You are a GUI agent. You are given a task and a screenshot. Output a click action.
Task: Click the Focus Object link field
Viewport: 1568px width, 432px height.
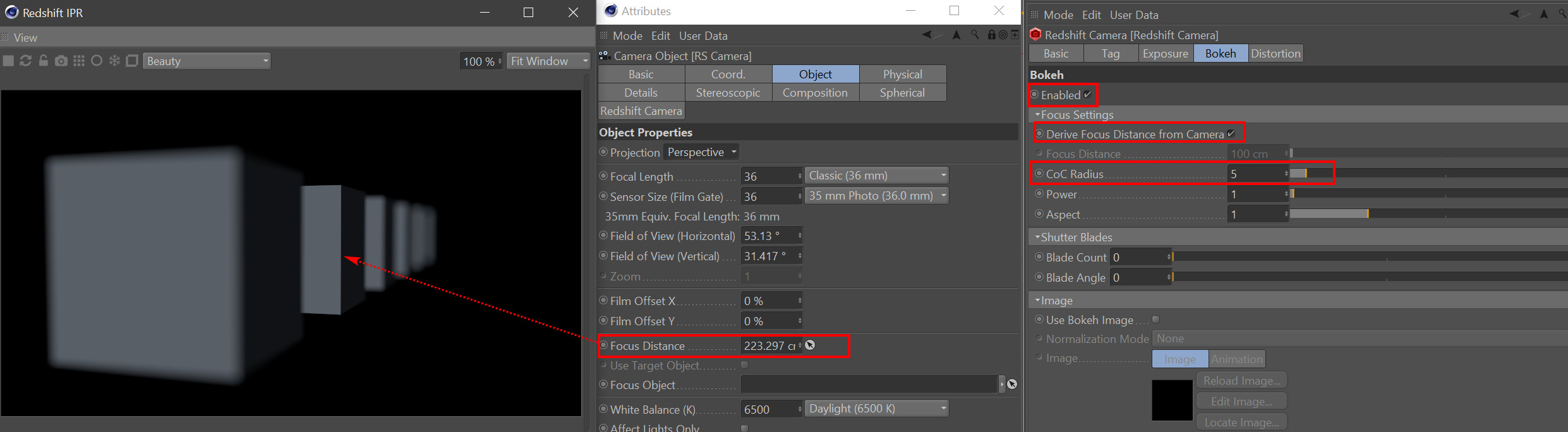(x=869, y=384)
